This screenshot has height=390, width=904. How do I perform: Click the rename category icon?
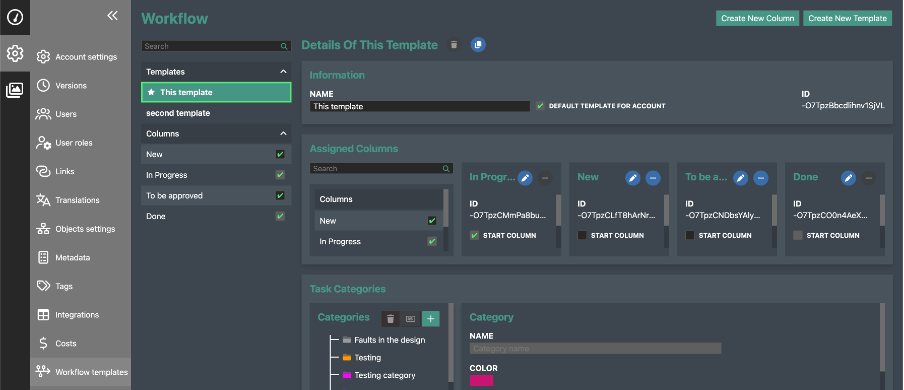(x=410, y=318)
